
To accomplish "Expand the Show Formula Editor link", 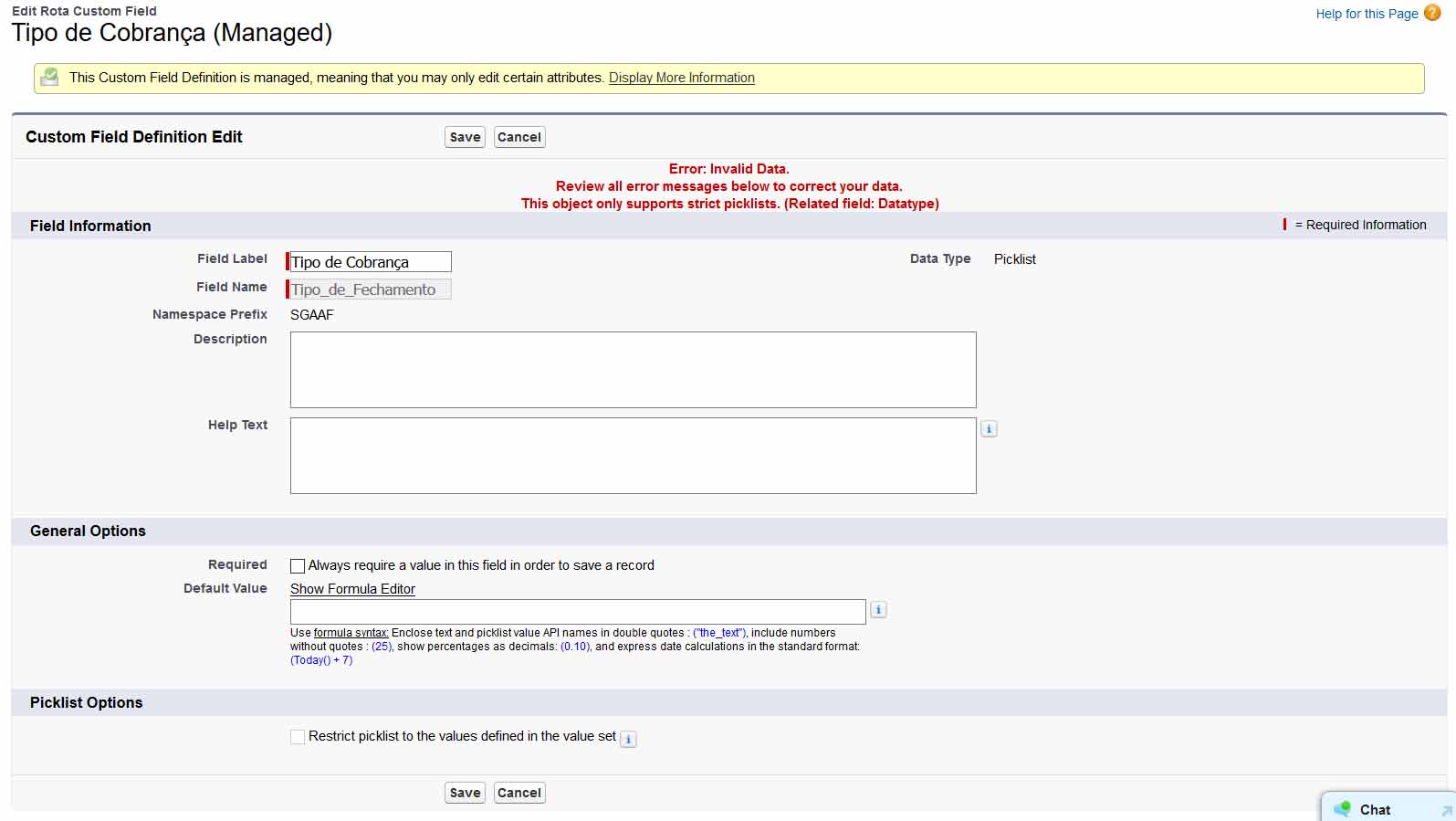I will pos(352,589).
